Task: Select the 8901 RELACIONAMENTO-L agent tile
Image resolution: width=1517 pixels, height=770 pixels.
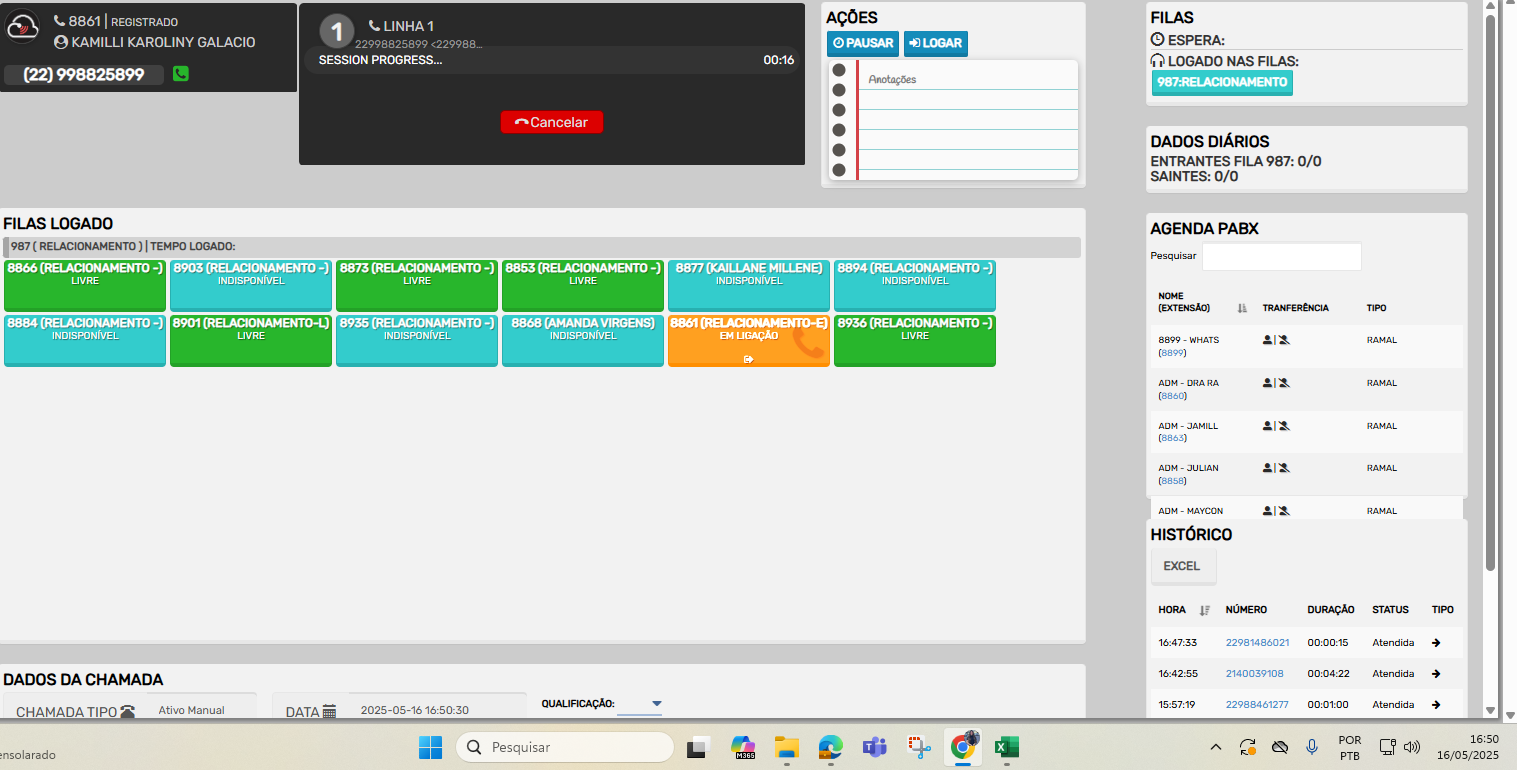Action: point(251,340)
